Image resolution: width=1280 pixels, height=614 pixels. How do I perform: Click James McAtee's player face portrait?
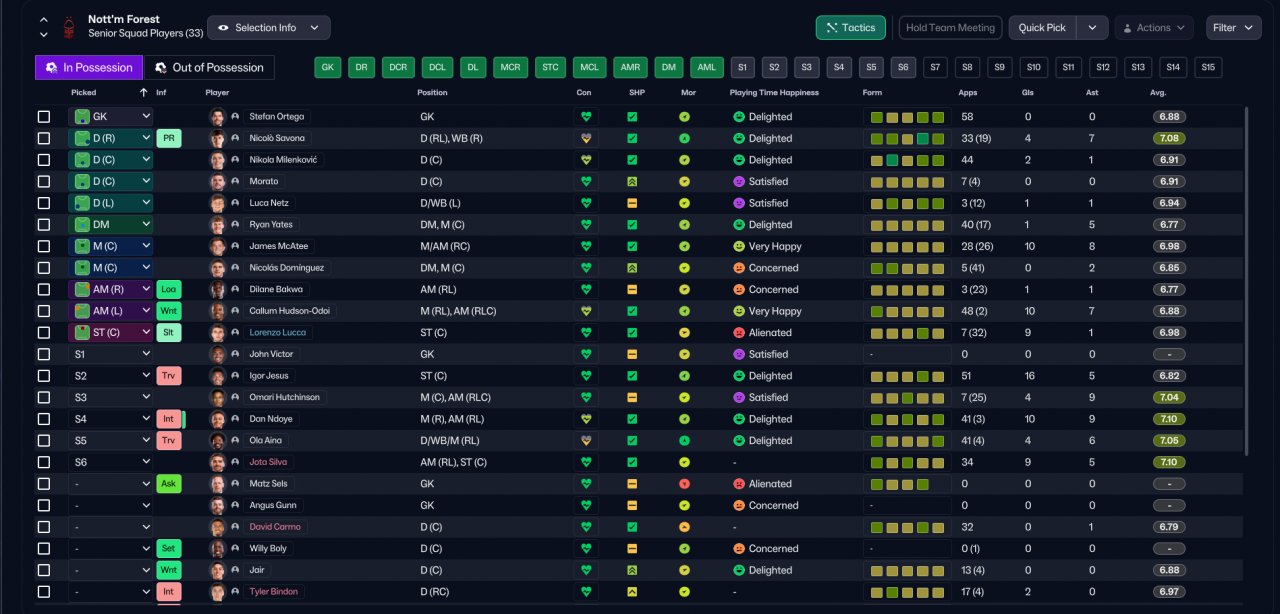coord(217,246)
